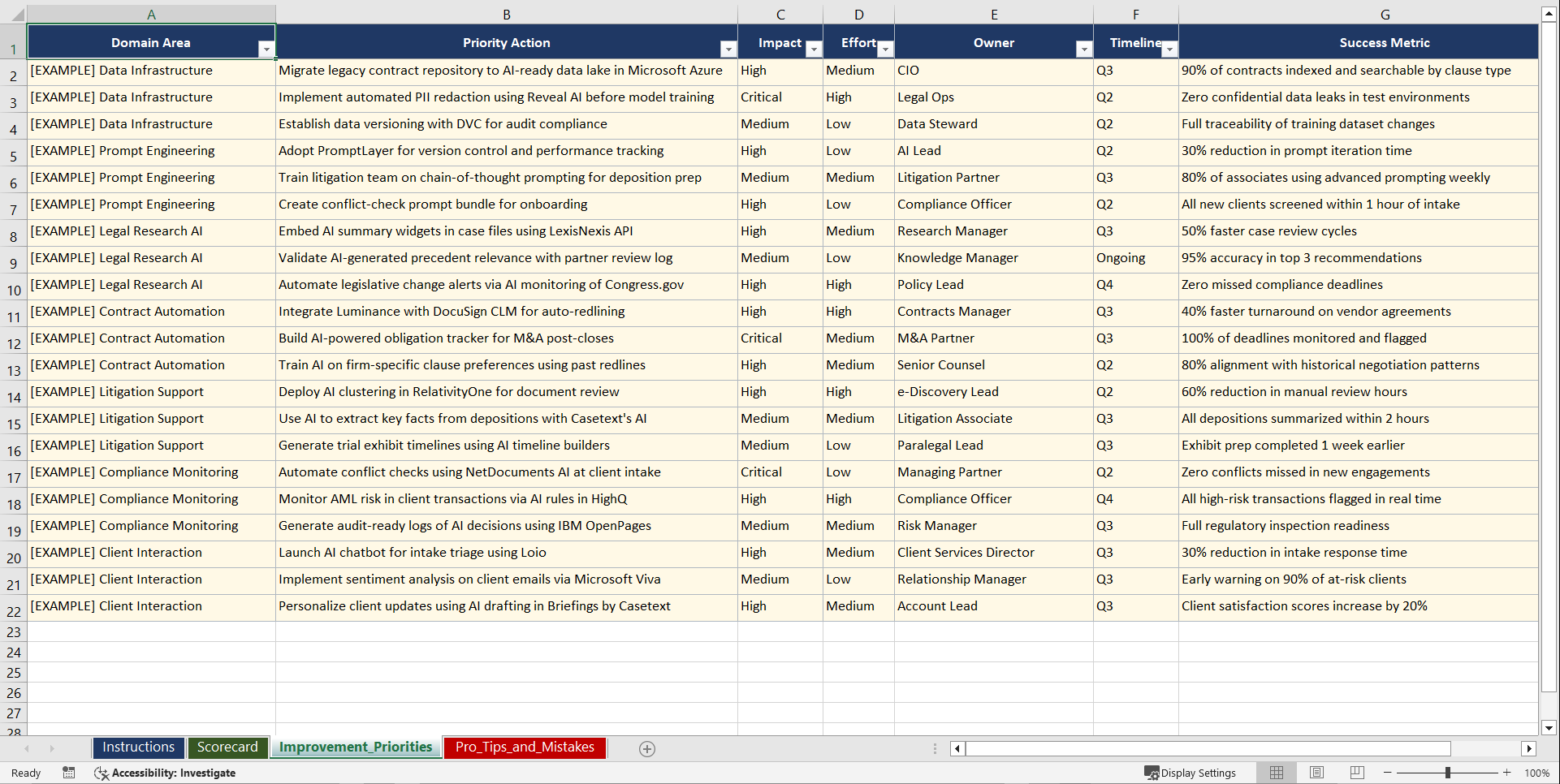This screenshot has width=1560, height=784.
Task: Switch to the Scorecard sheet tab
Action: pyautogui.click(x=227, y=747)
